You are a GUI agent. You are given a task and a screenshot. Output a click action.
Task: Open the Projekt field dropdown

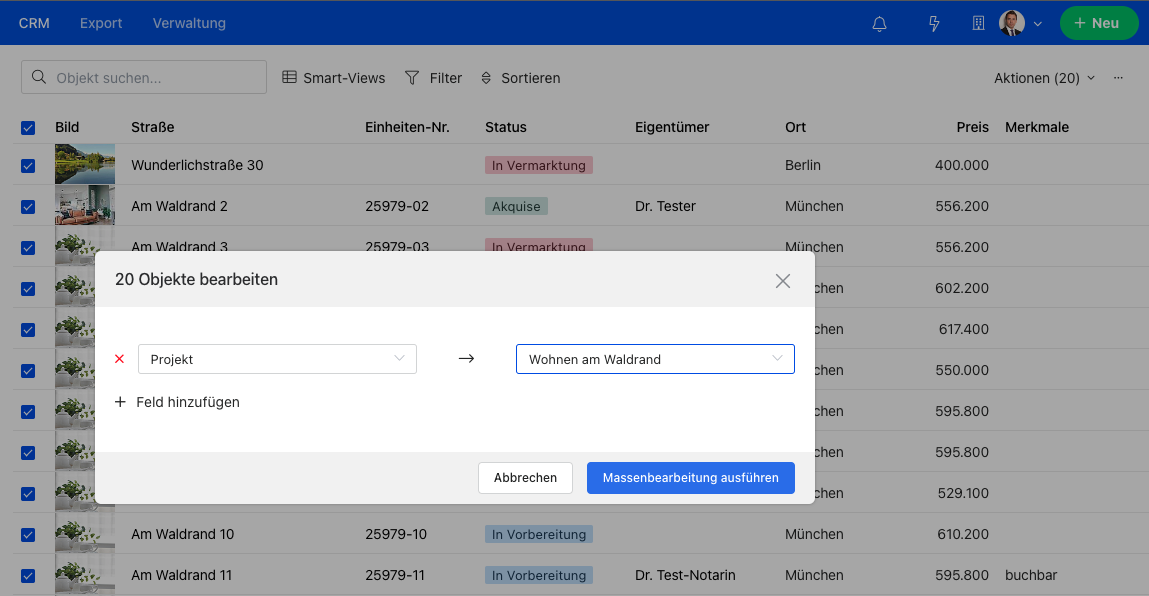277,359
